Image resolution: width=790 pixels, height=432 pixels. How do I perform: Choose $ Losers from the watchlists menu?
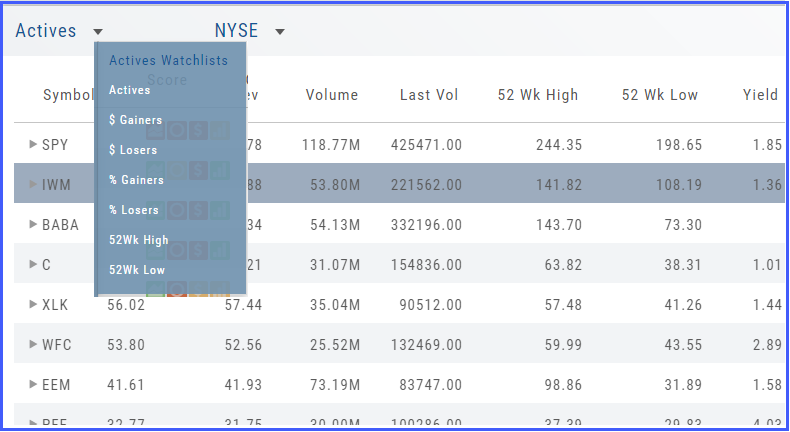pyautogui.click(x=133, y=150)
